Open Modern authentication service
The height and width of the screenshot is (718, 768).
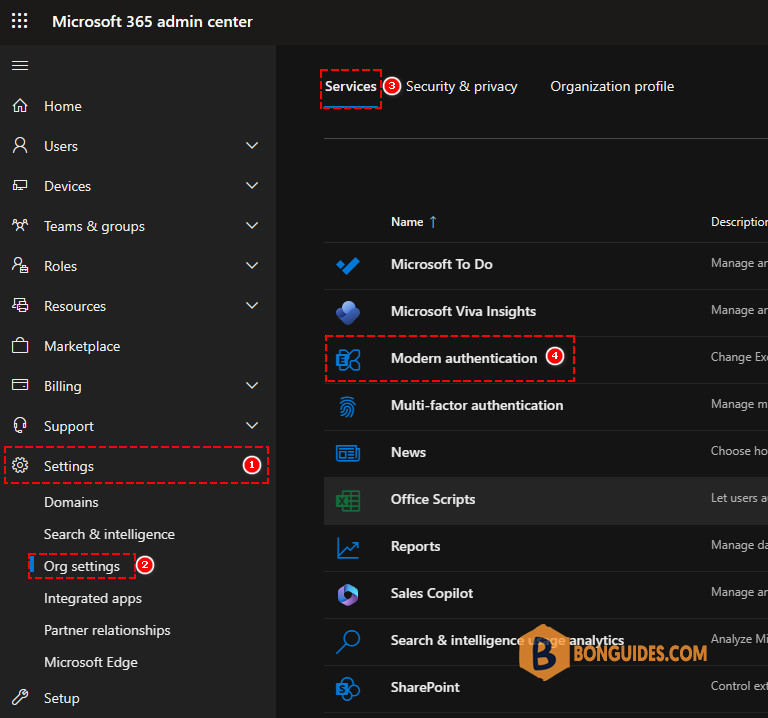[x=464, y=358]
